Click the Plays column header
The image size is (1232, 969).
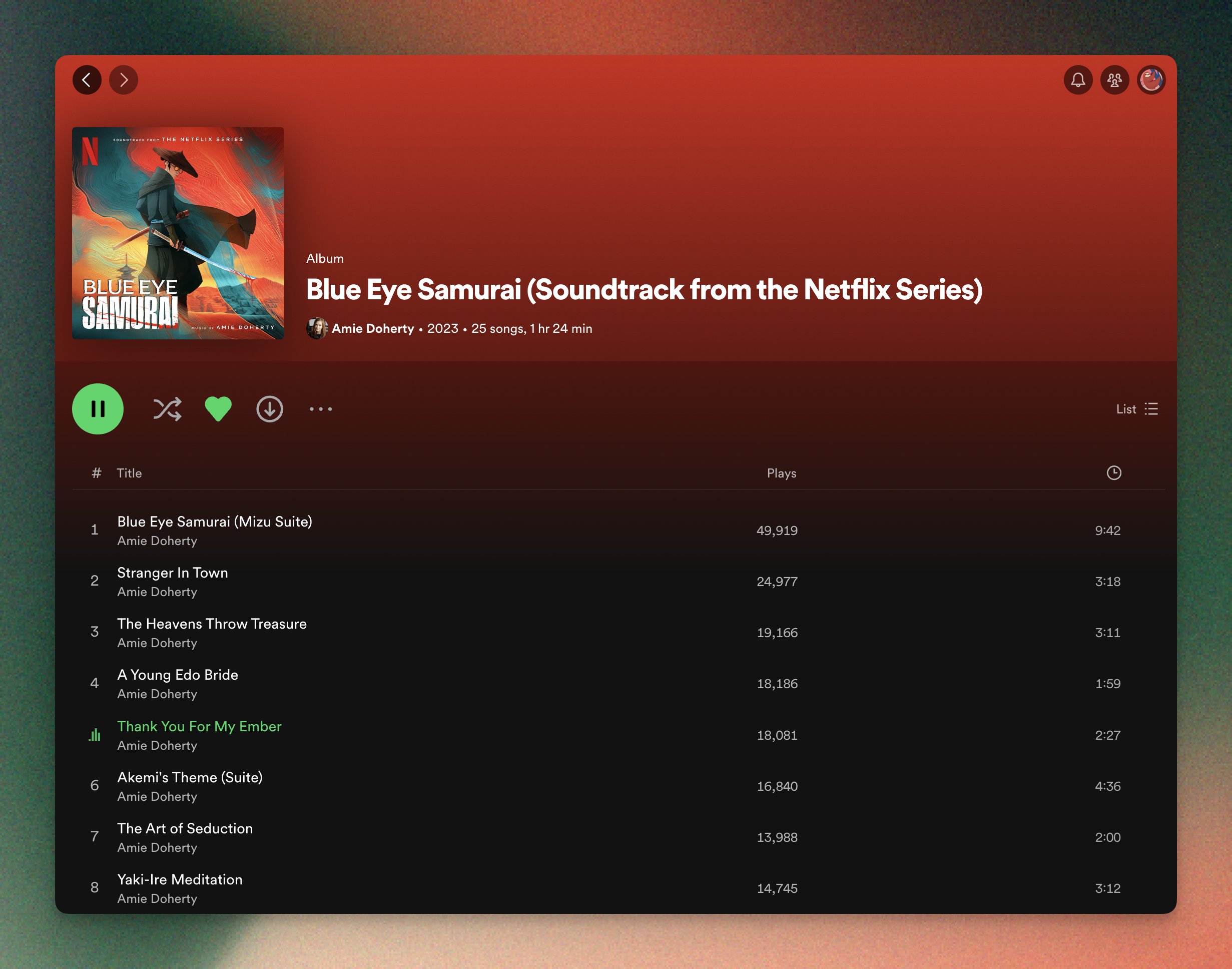click(781, 473)
